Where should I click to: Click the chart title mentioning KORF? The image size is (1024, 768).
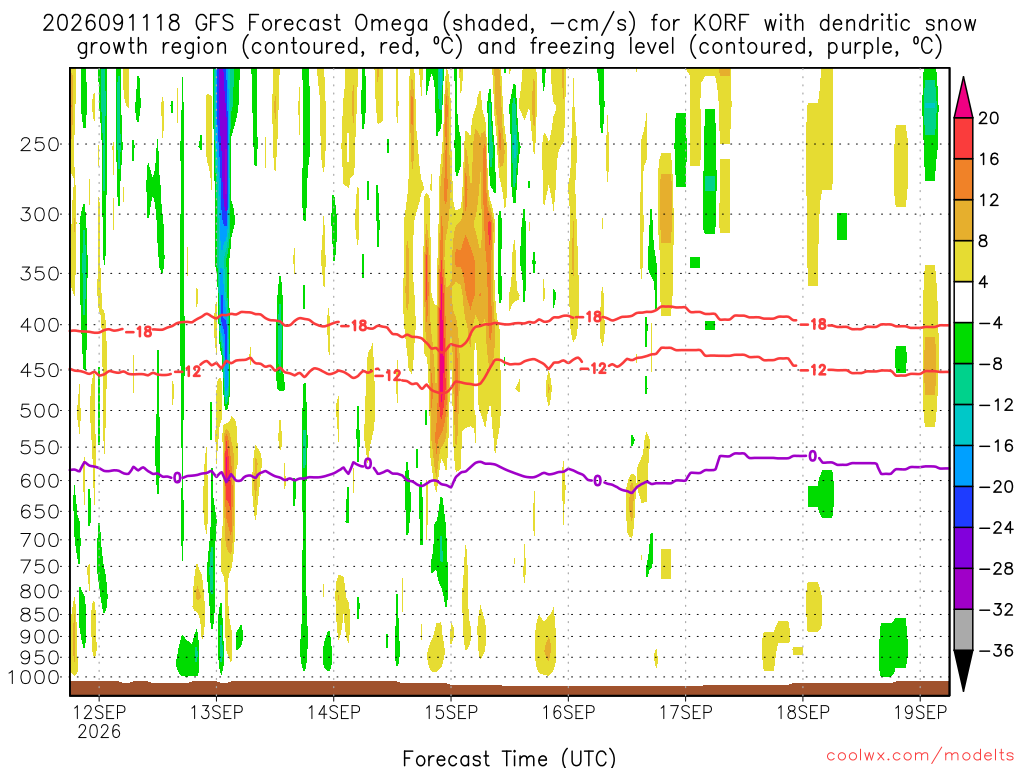pos(509,35)
